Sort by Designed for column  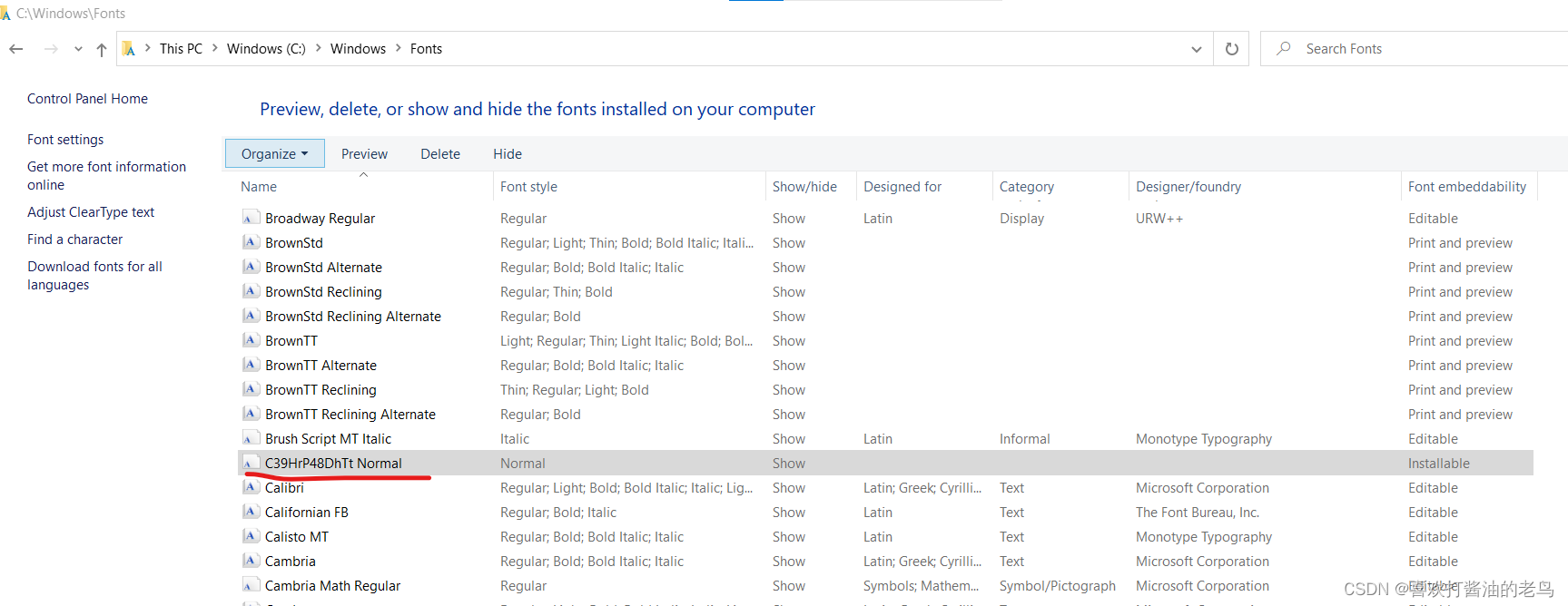click(x=902, y=187)
